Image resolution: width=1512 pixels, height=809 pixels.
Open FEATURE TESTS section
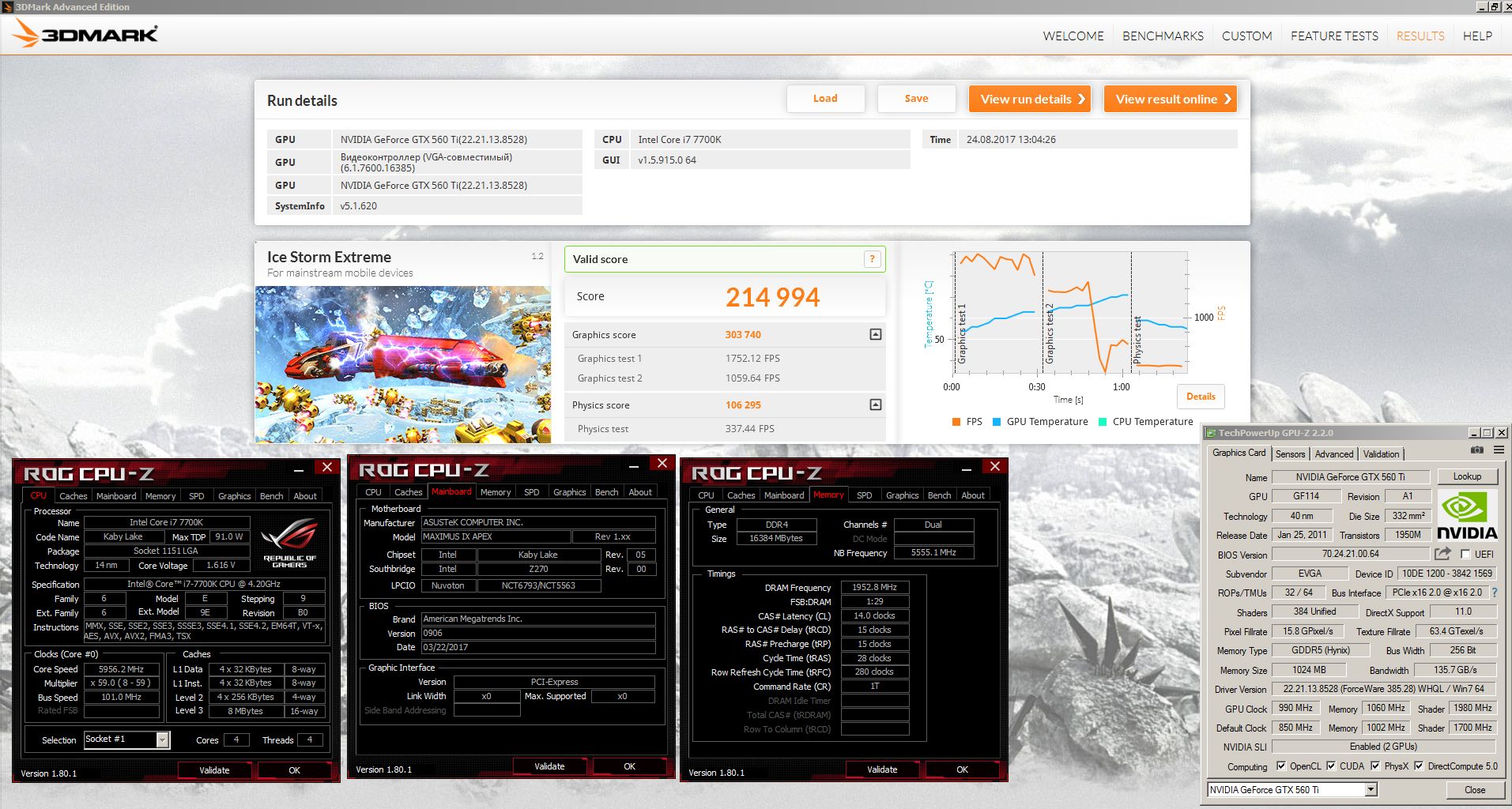[x=1334, y=36]
